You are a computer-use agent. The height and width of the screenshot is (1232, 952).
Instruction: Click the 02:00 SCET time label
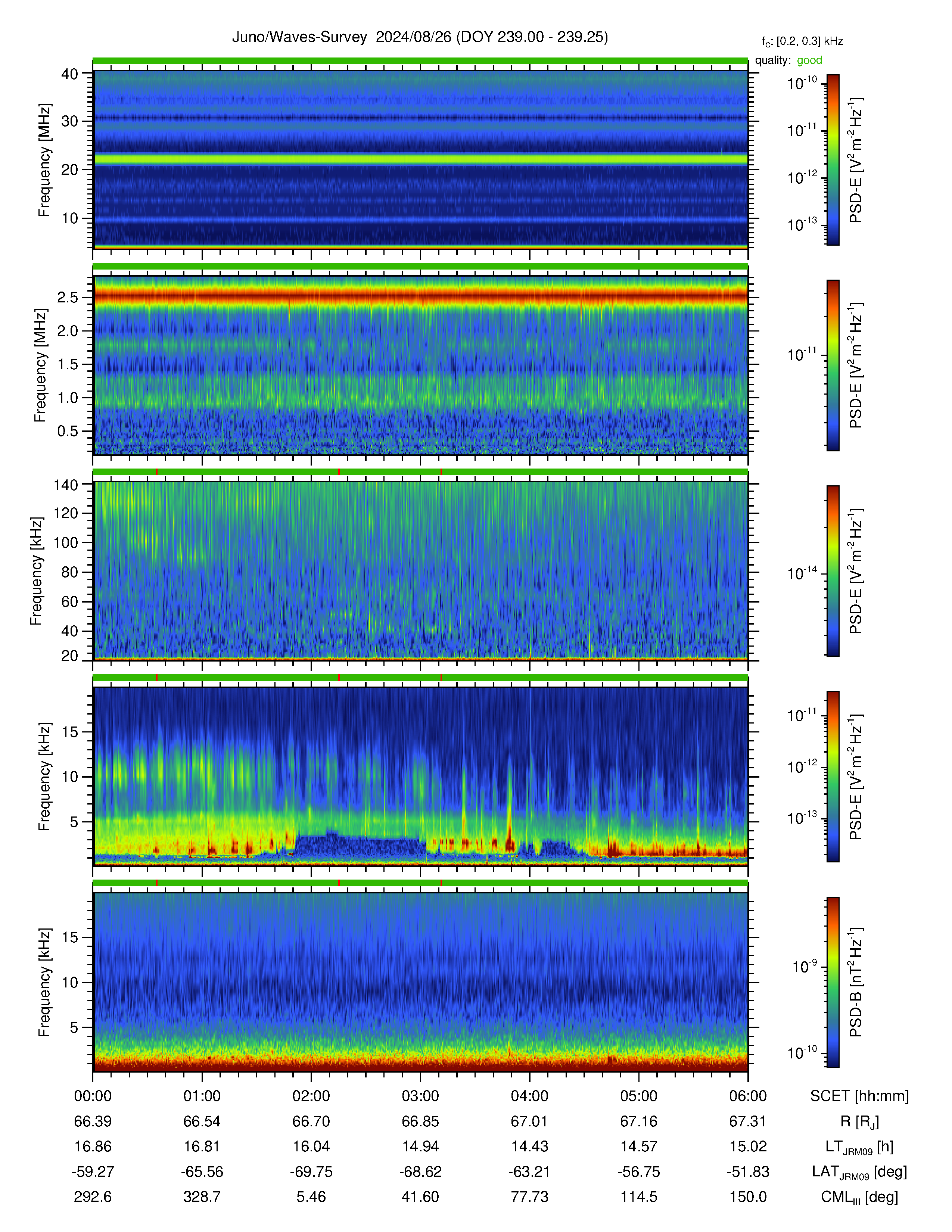click(x=311, y=1096)
